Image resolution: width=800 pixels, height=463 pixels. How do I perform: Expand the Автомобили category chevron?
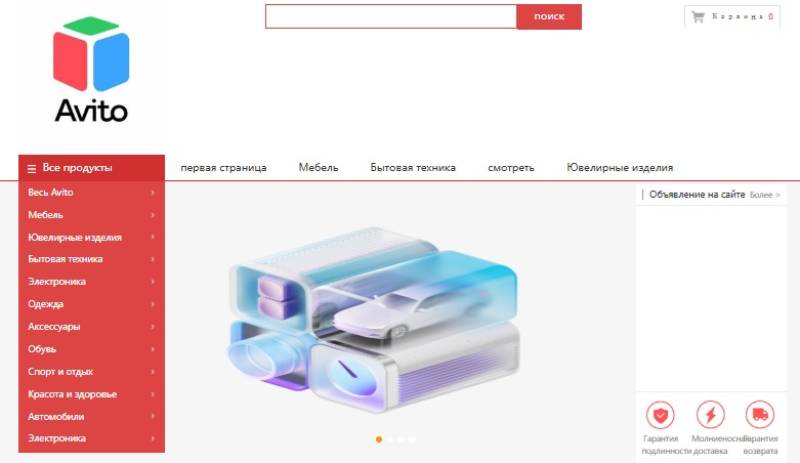(153, 416)
